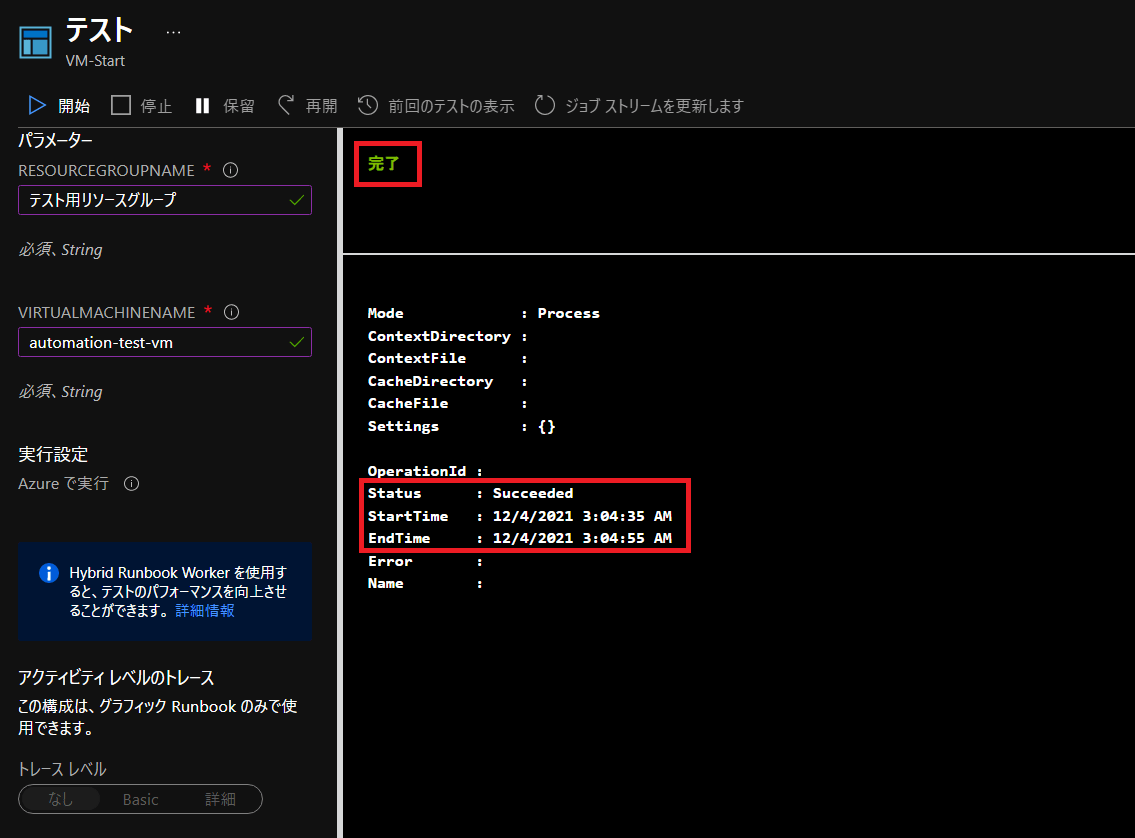The image size is (1135, 838).
Task: Focus the RESOURCEGROUPNAME input field
Action: [155, 200]
